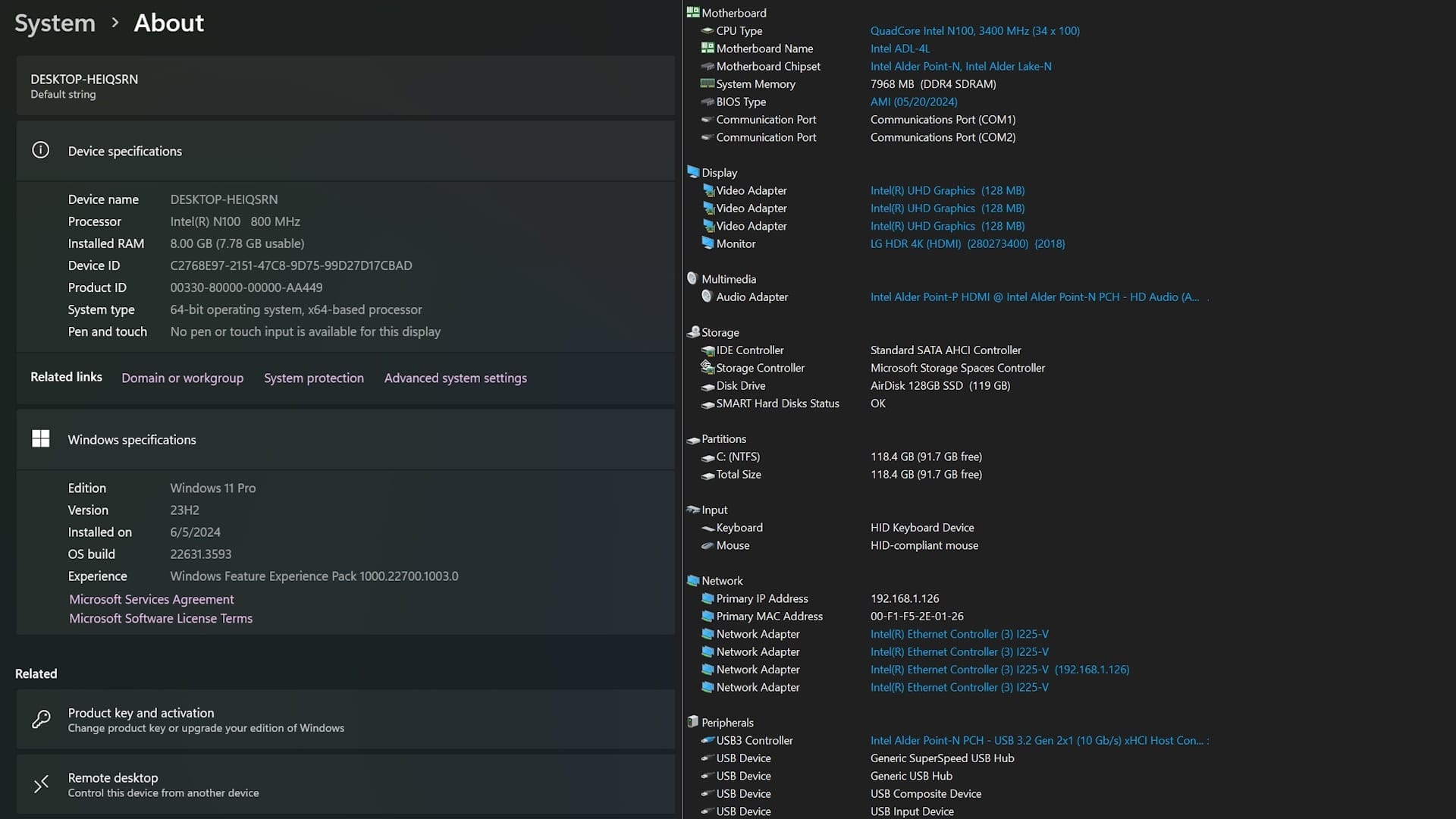Viewport: 1456px width, 819px height.
Task: Click the Display section monitor icon
Action: [692, 172]
